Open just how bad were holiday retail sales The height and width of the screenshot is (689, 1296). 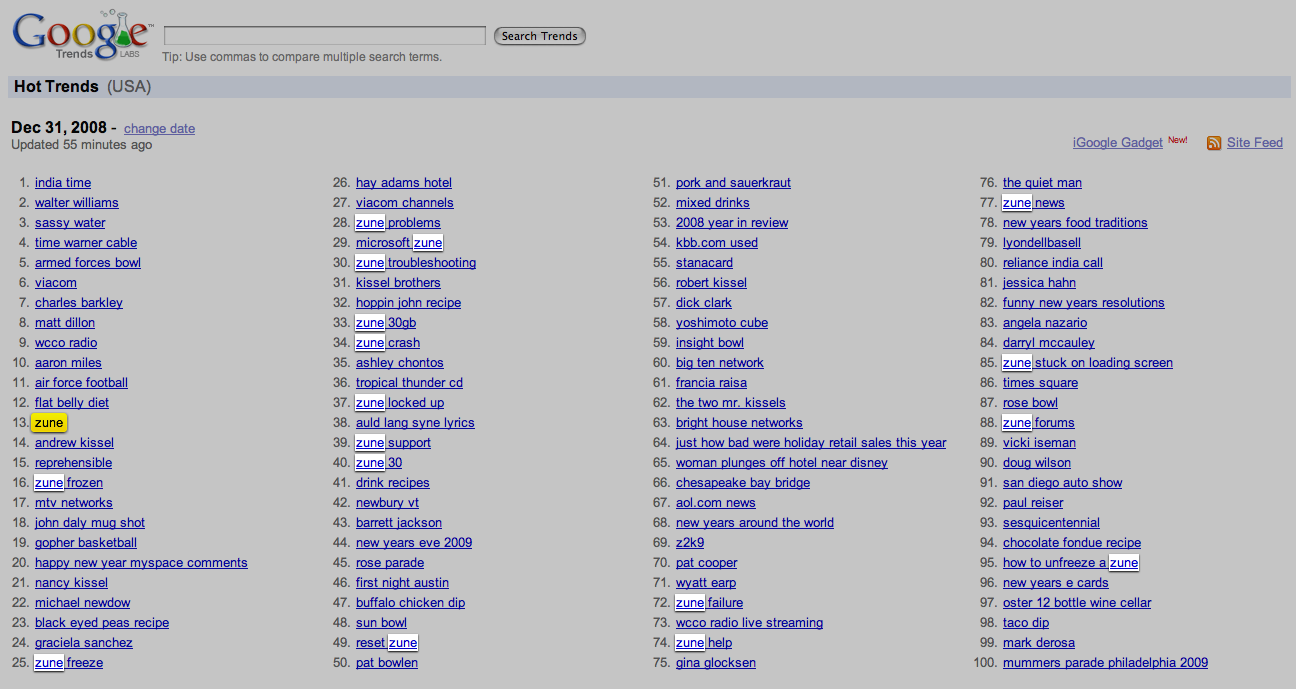(x=811, y=443)
